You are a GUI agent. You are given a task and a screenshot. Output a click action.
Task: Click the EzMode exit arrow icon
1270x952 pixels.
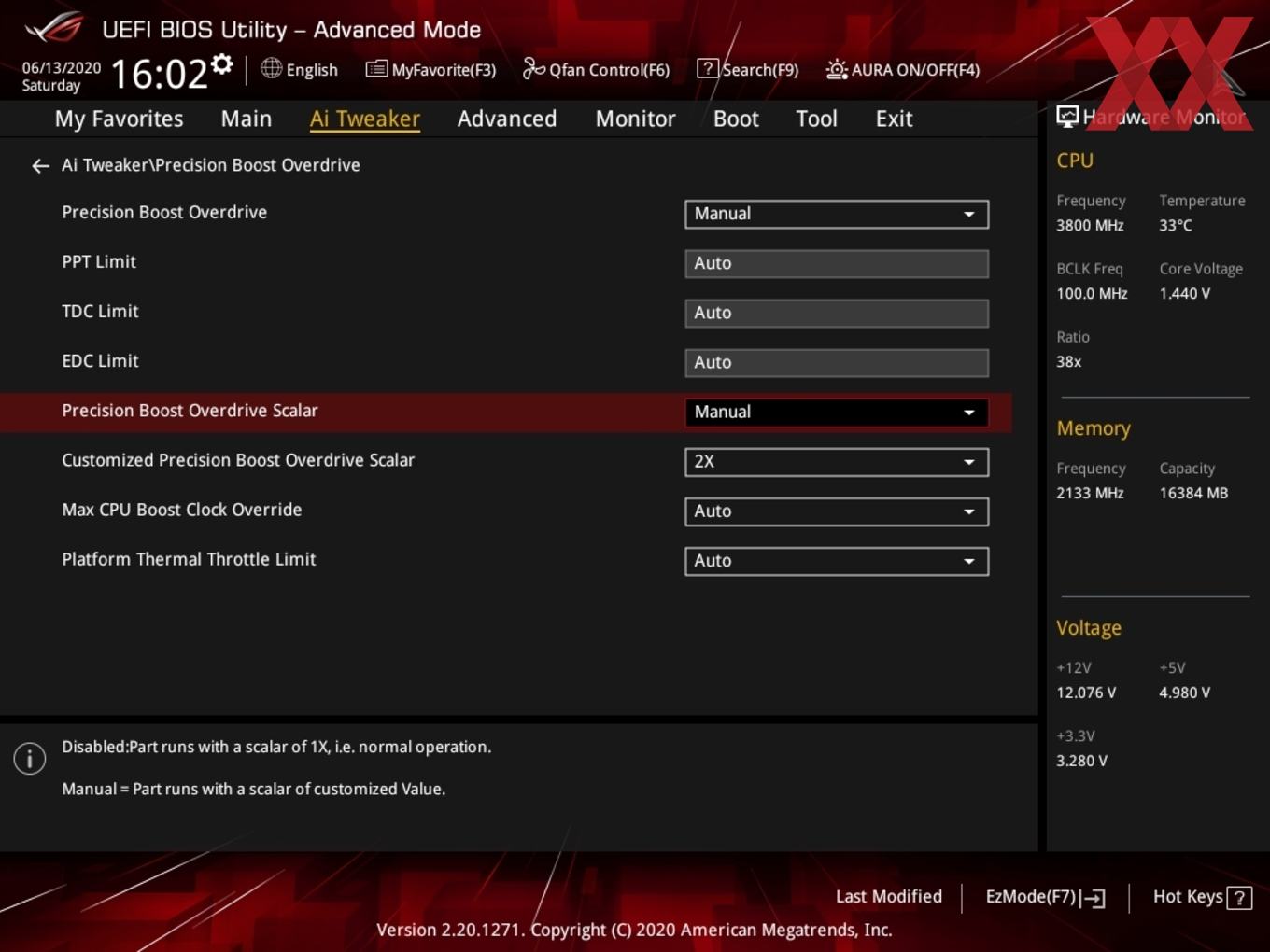click(x=1093, y=898)
